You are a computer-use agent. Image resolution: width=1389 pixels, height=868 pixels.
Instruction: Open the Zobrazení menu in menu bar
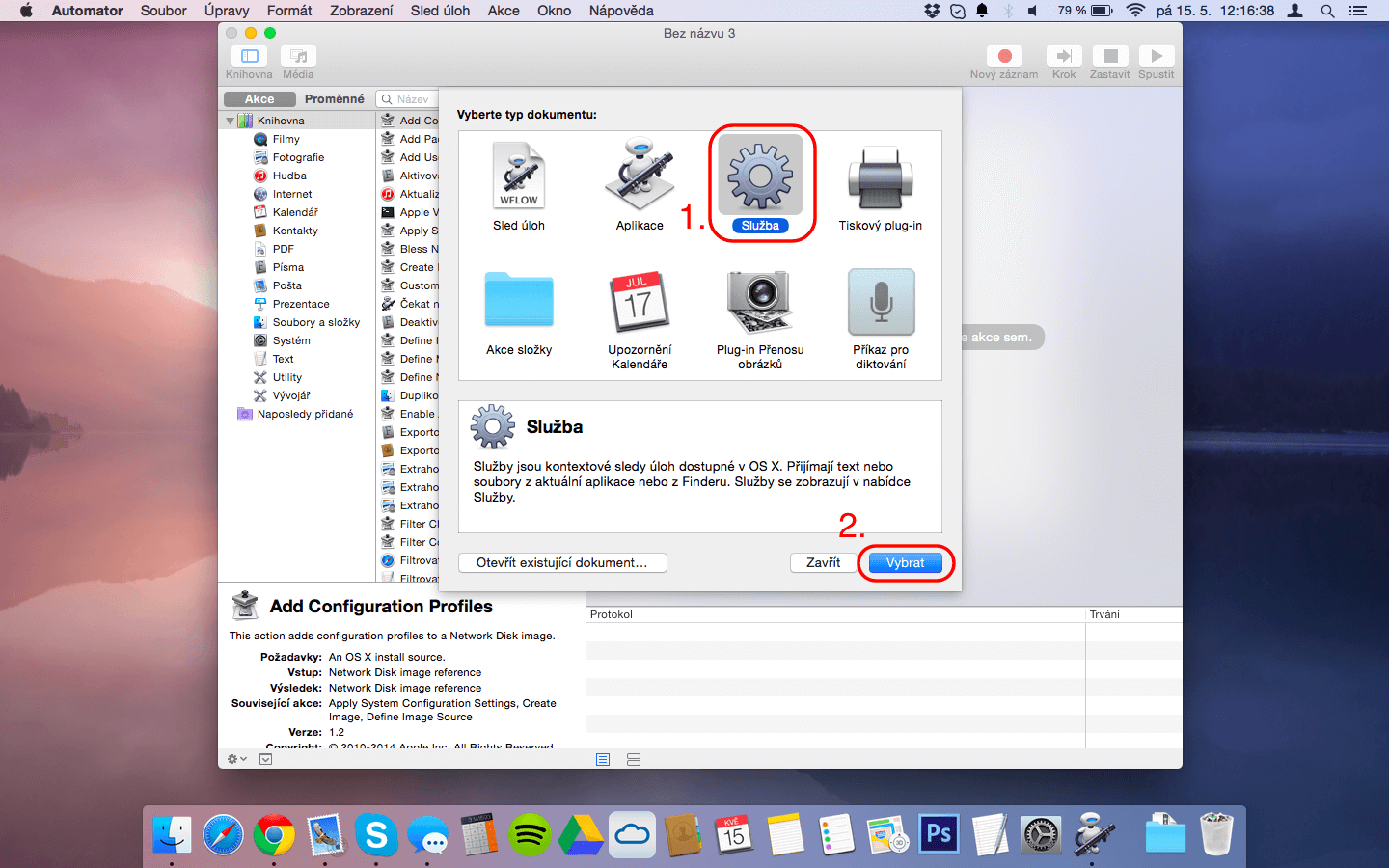click(x=361, y=11)
